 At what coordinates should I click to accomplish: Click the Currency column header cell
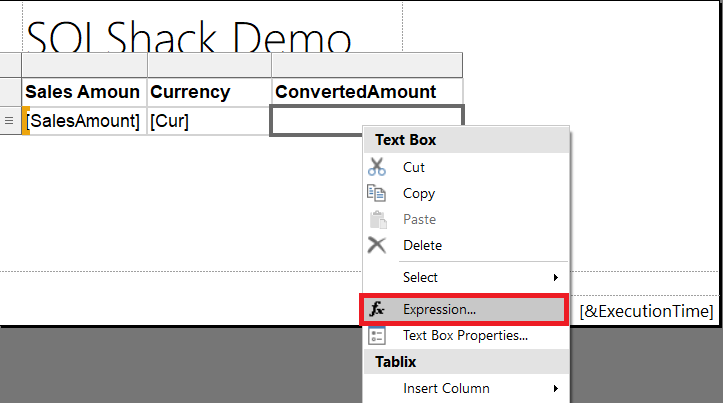pos(208,92)
